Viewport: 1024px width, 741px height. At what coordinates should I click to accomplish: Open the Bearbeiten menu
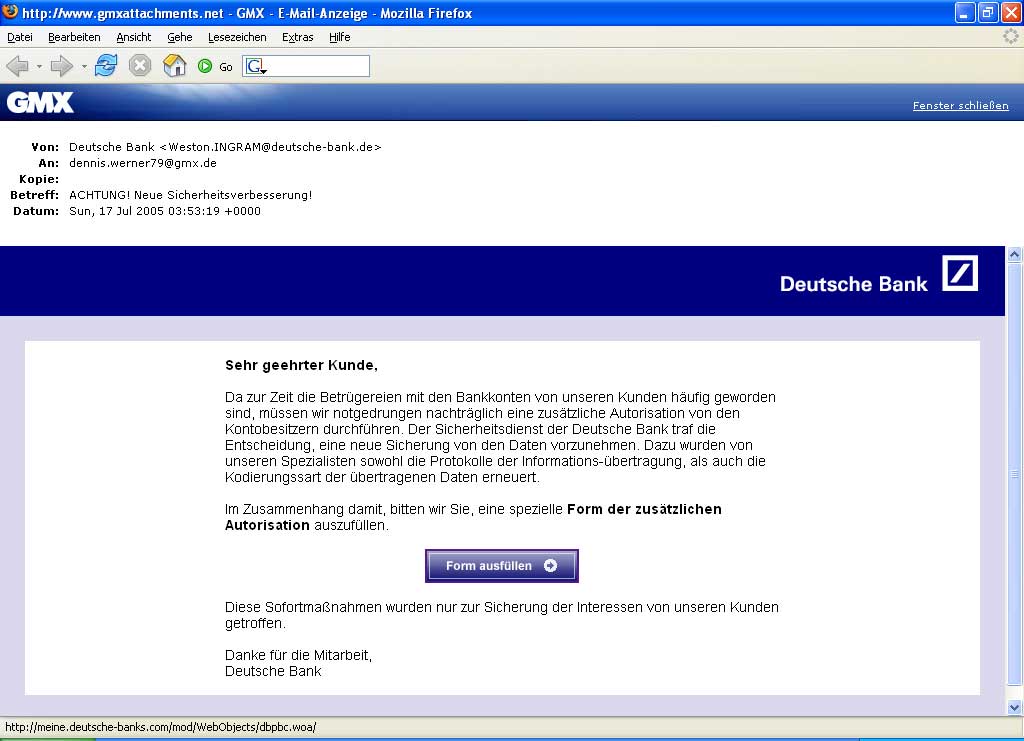(x=74, y=37)
